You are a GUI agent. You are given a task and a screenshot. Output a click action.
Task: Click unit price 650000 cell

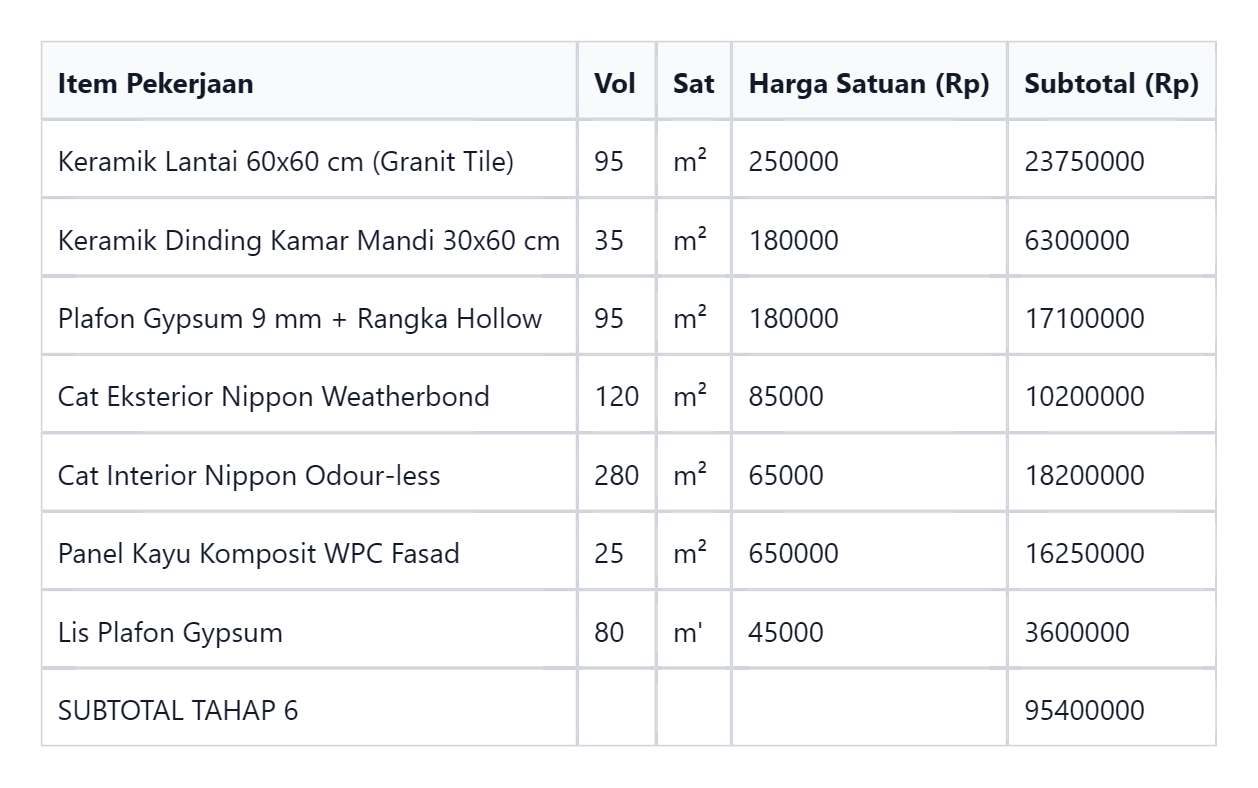coord(869,553)
